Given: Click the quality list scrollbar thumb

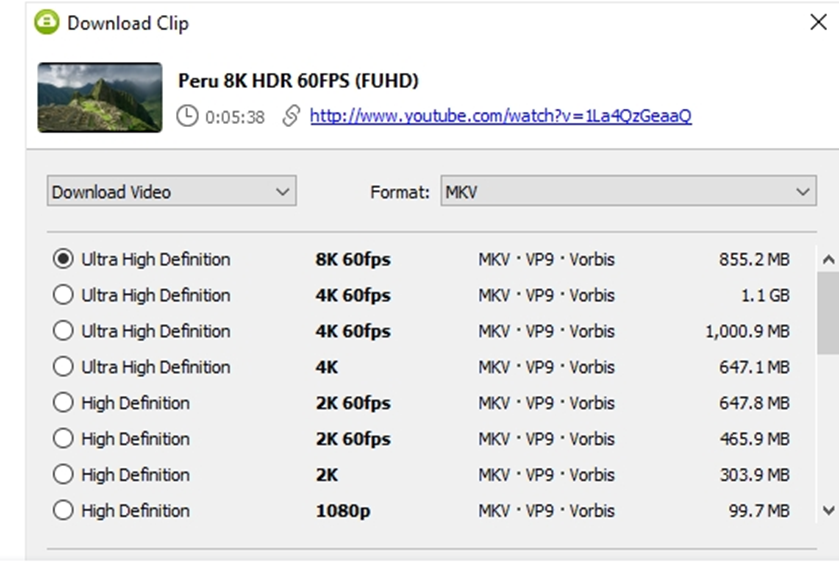Looking at the screenshot, I should click(x=828, y=313).
